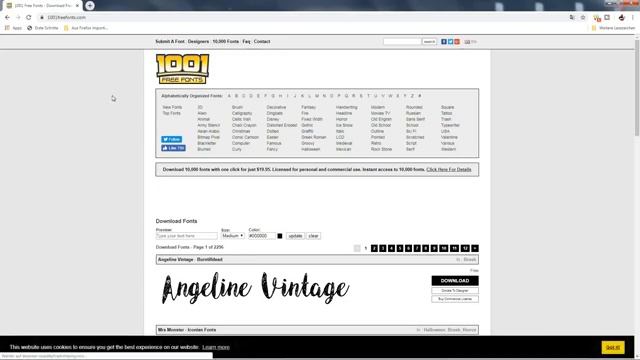
Task: Open the Typewriter font category
Action: pyautogui.click(x=450, y=125)
